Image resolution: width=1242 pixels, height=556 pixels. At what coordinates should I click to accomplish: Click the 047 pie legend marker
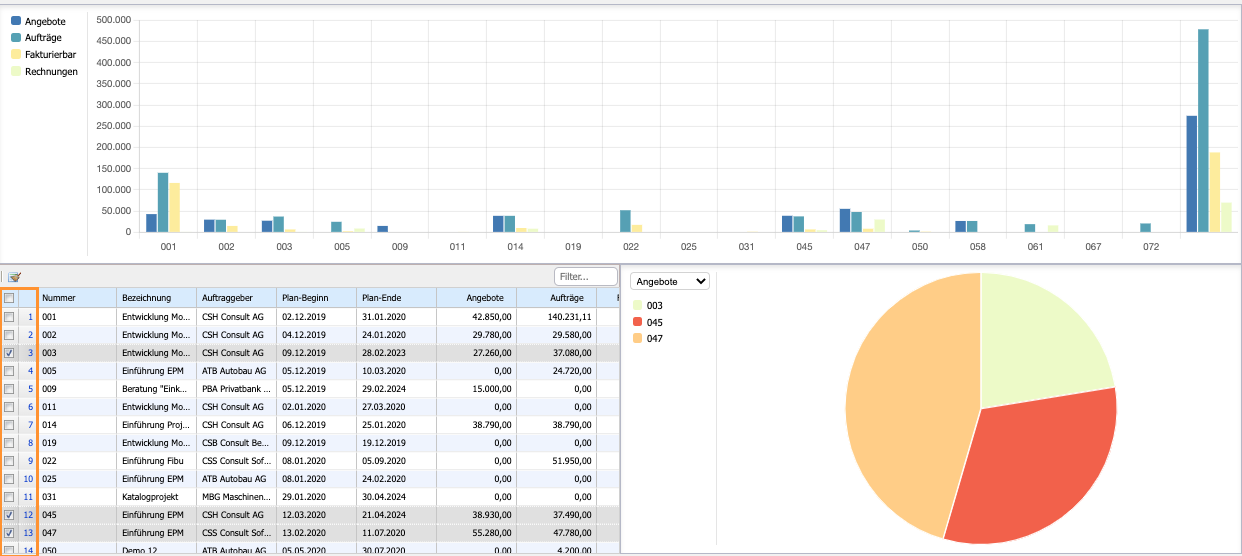click(x=639, y=339)
